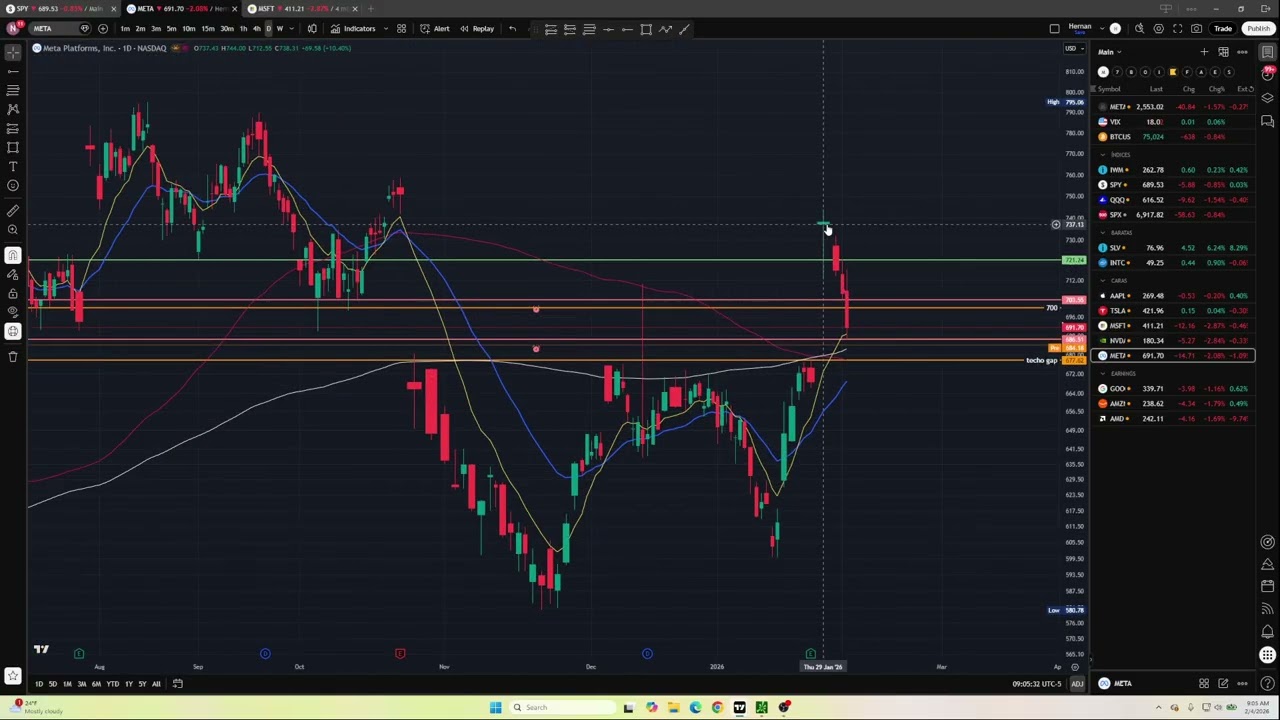The width and height of the screenshot is (1280, 720).
Task: Select the ruler measure tool
Action: (13, 210)
